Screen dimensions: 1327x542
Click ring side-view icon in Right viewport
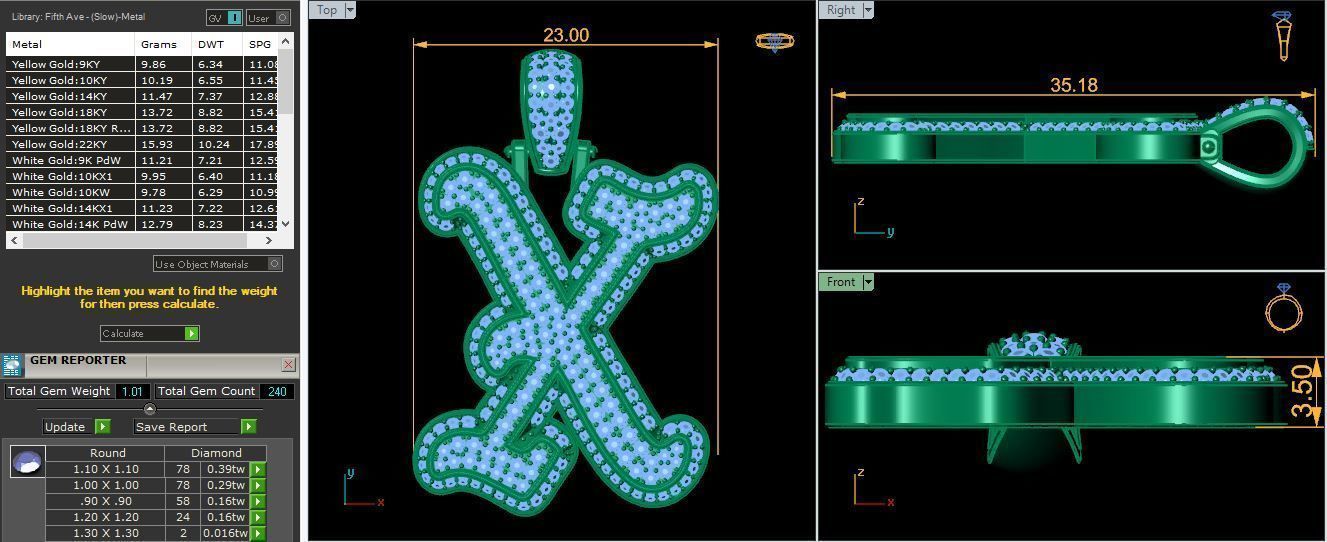1282,36
